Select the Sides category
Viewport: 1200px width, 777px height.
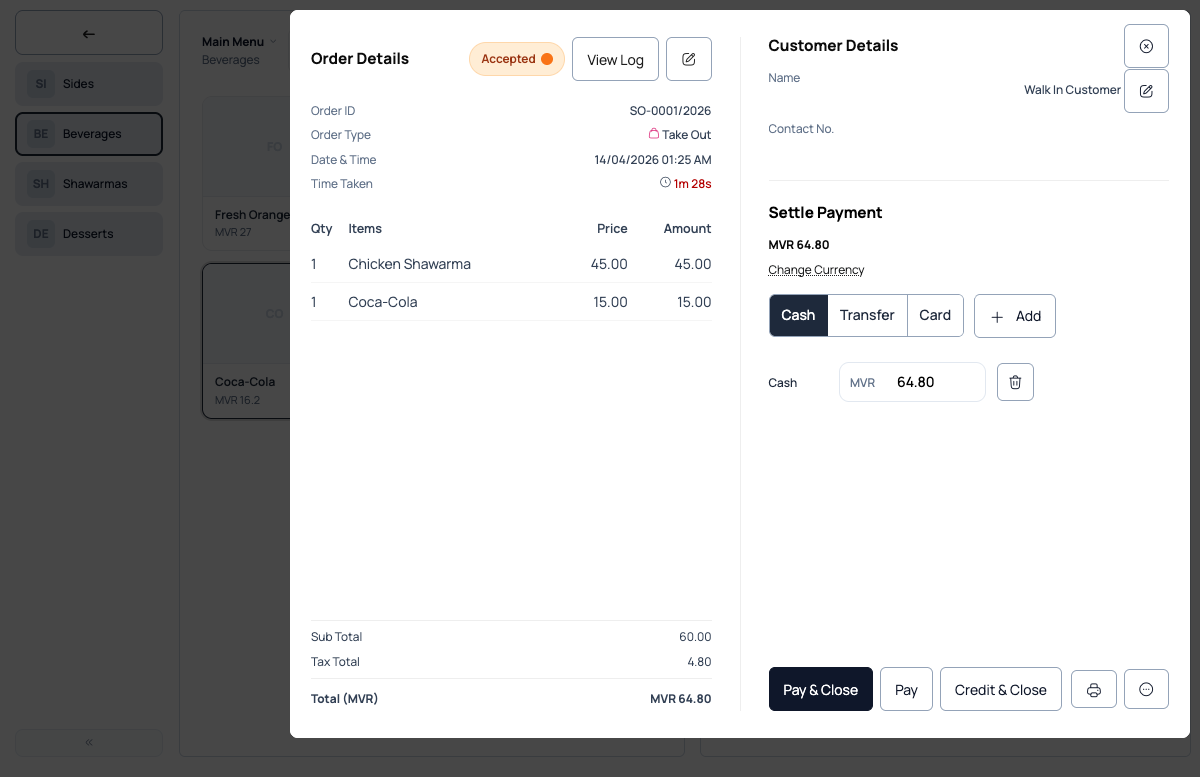[x=89, y=84]
